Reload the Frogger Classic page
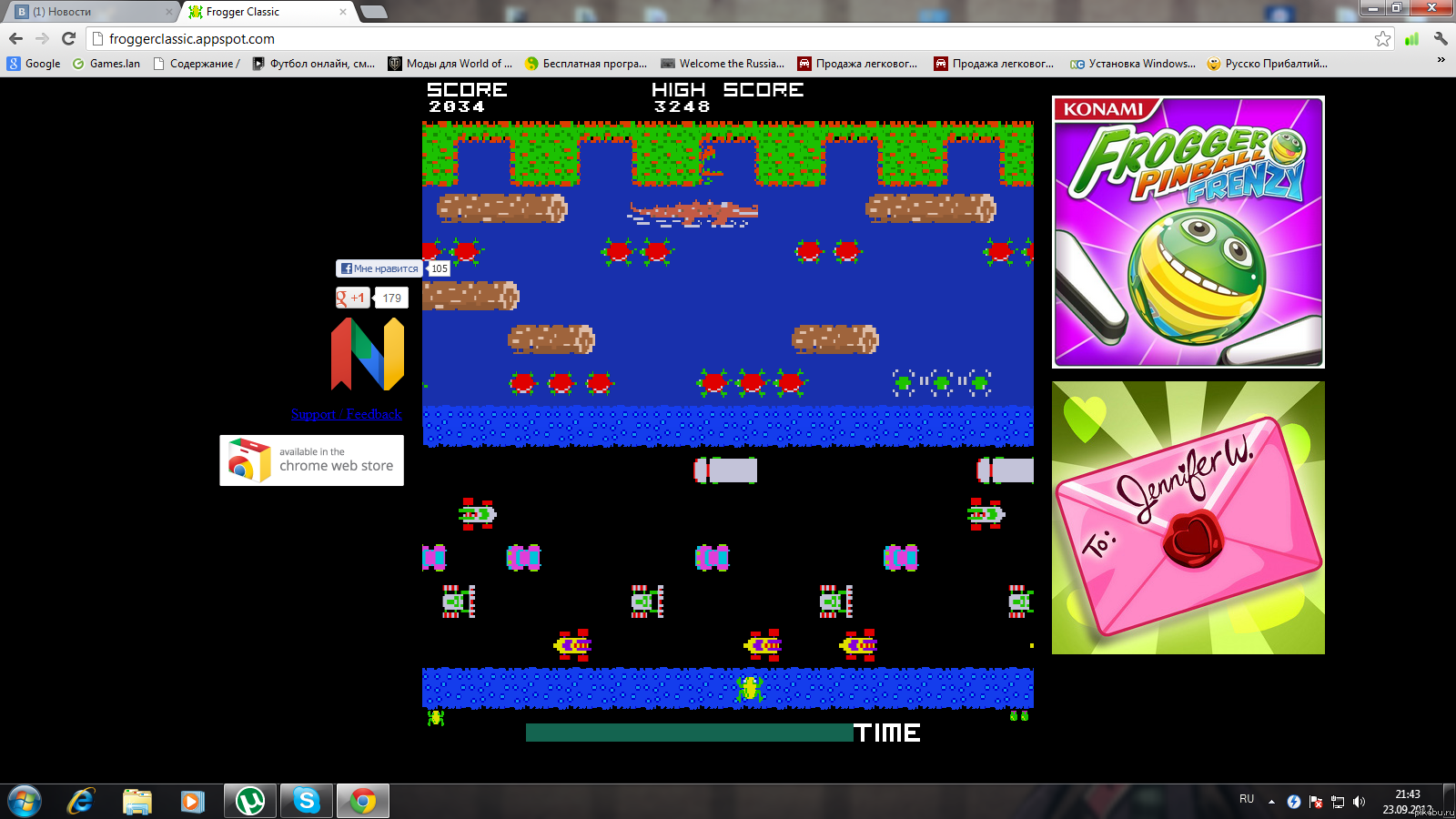 point(68,38)
